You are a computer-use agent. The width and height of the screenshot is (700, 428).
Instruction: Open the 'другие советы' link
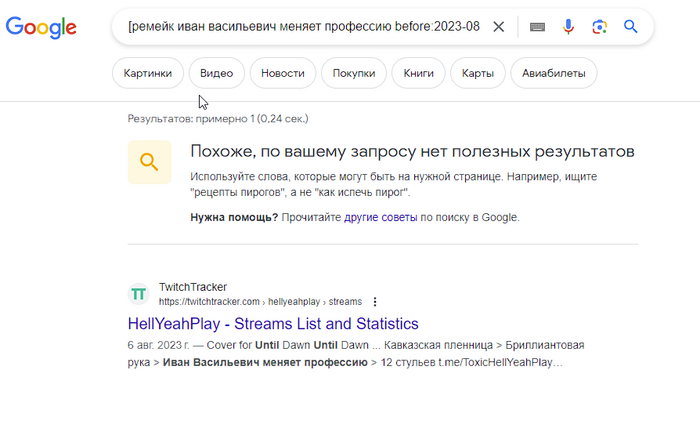click(x=380, y=217)
